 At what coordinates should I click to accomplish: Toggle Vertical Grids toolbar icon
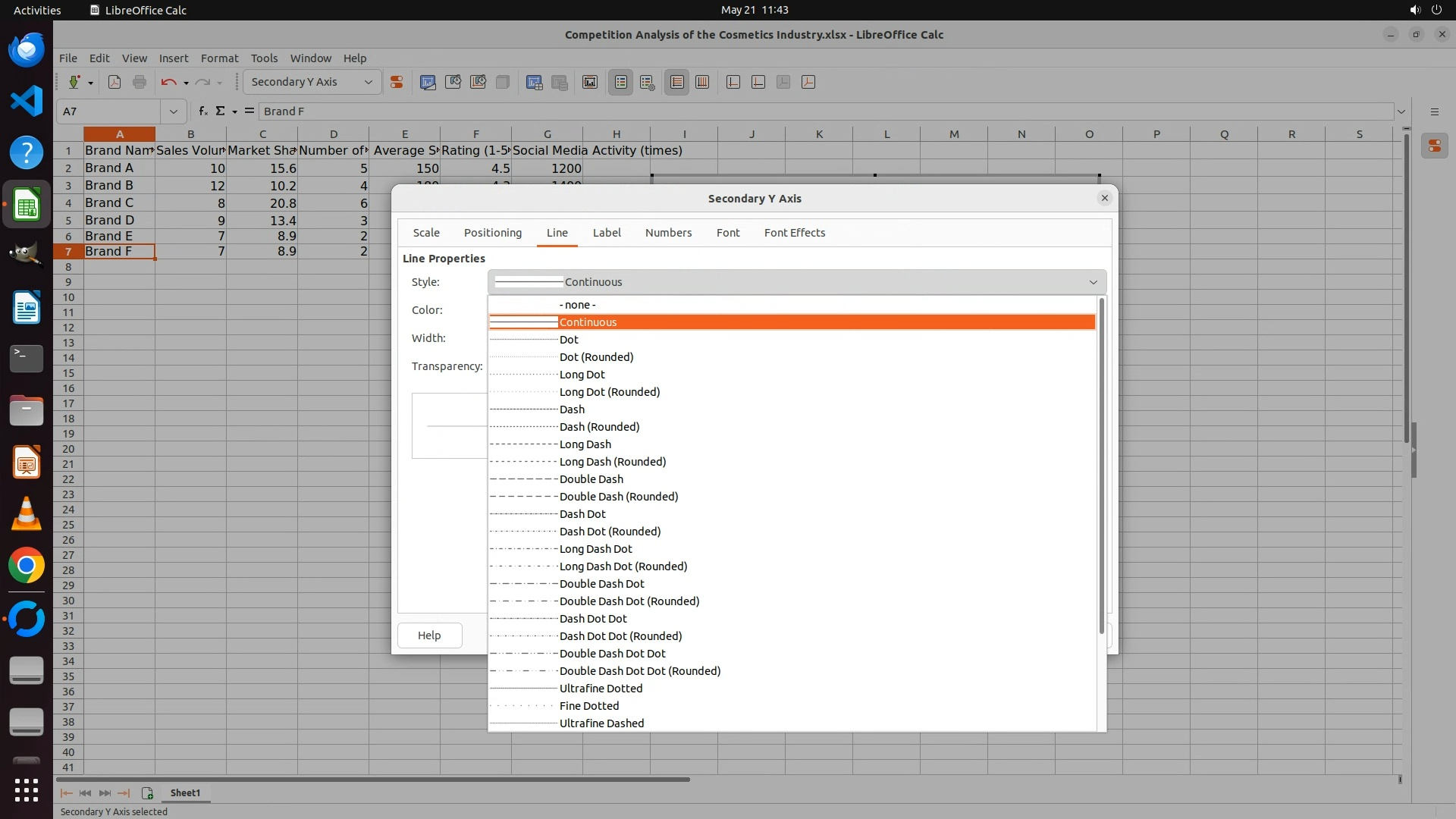pos(702,82)
